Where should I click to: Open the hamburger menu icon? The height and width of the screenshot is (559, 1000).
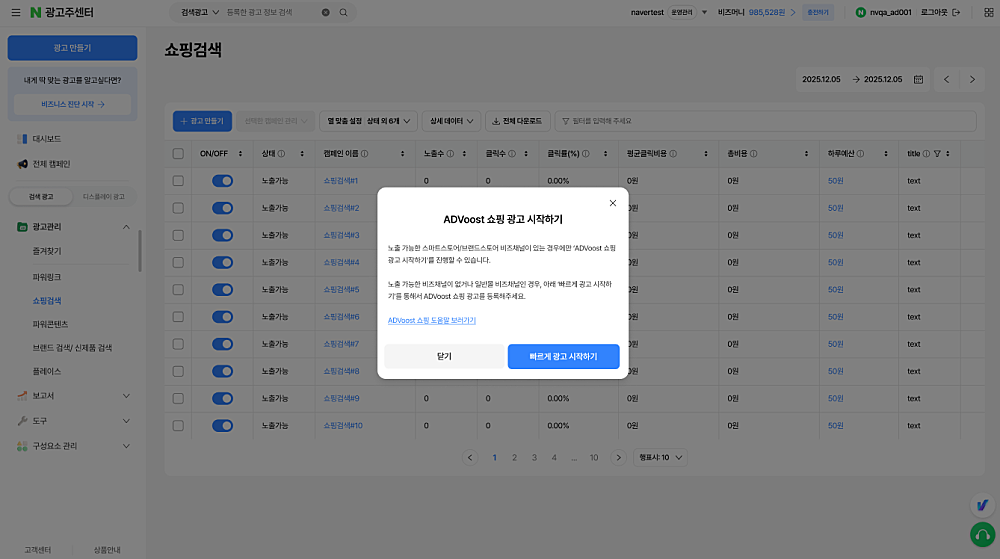[x=15, y=12]
